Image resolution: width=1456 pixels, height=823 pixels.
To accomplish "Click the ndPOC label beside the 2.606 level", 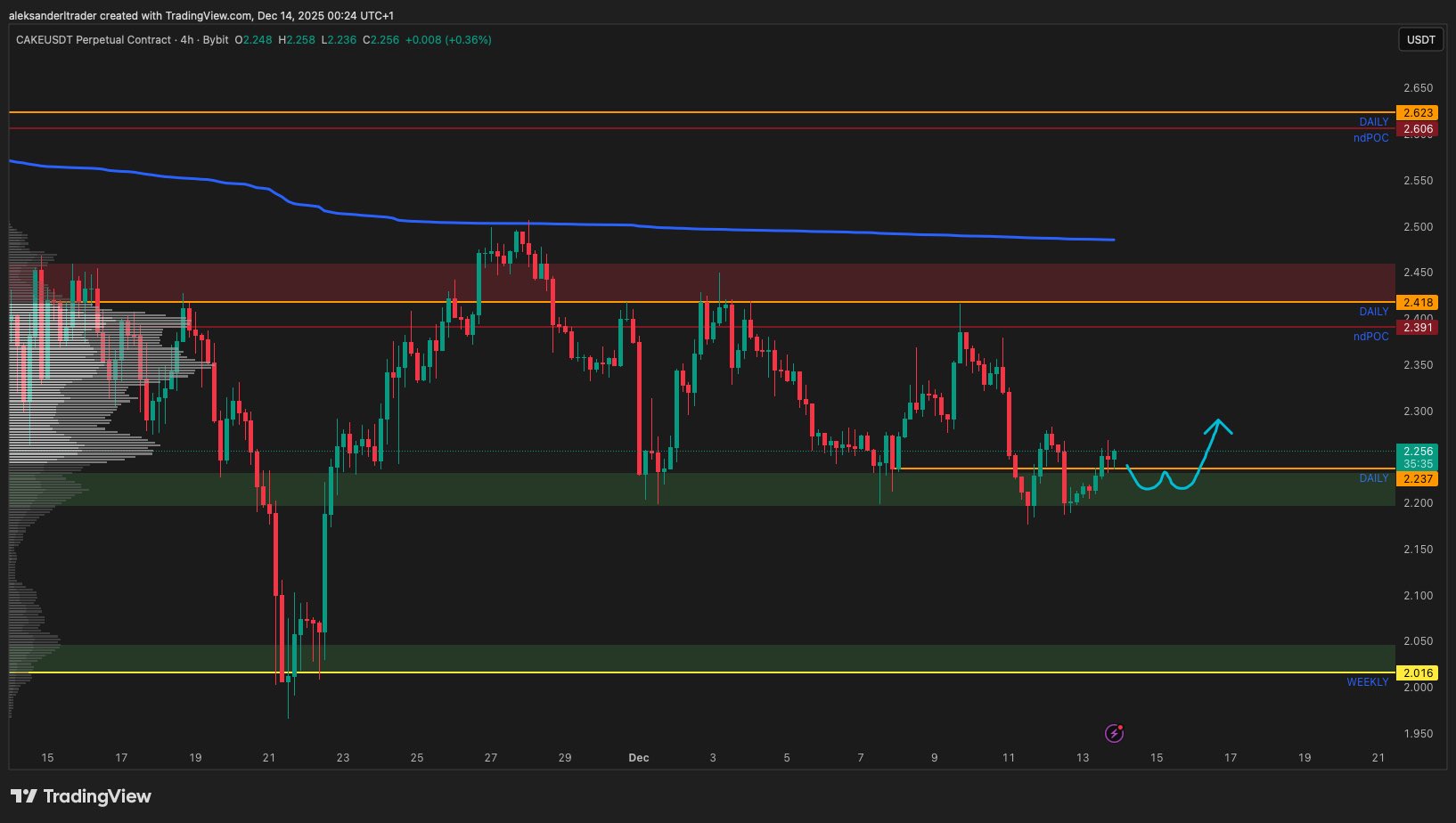I will [1371, 138].
